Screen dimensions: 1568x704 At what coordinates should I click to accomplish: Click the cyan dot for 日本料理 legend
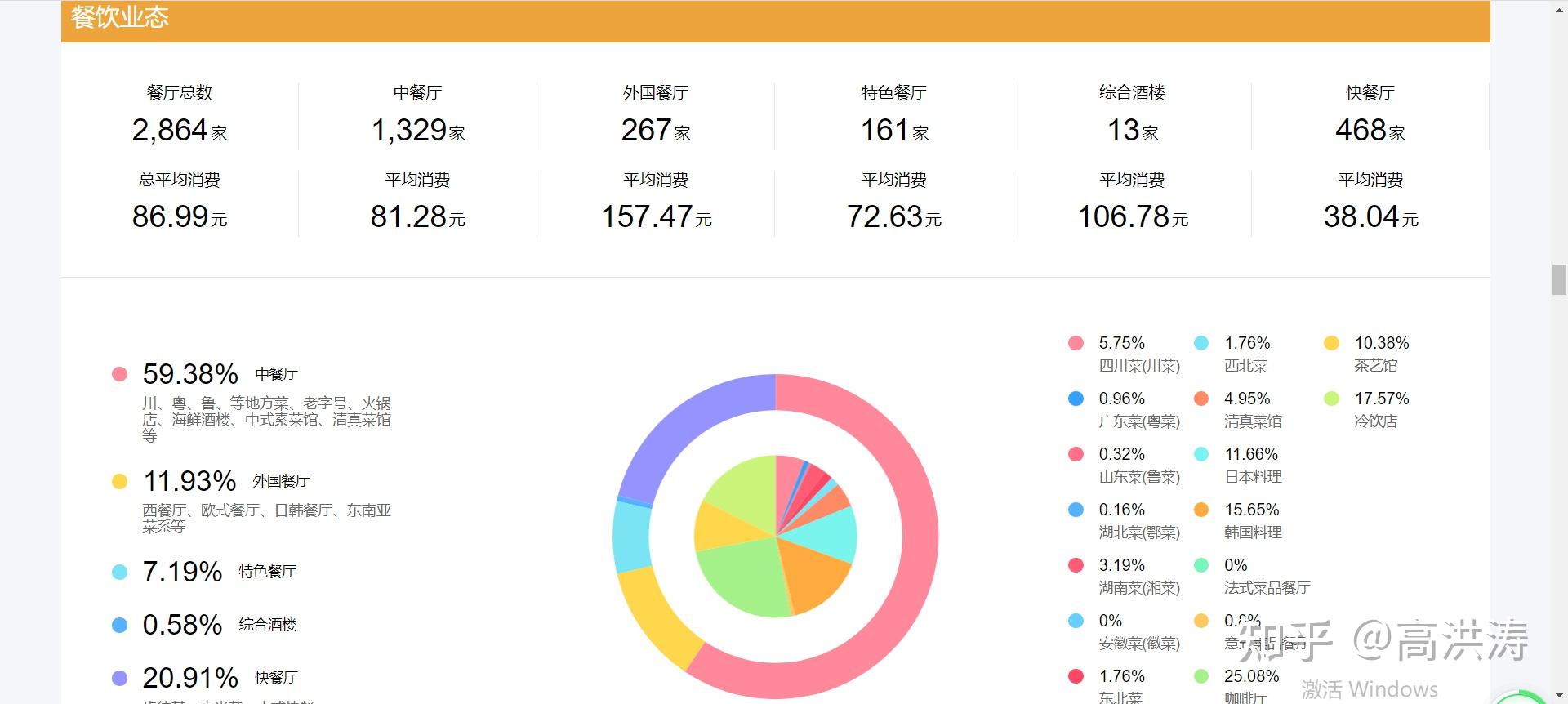coord(1201,454)
